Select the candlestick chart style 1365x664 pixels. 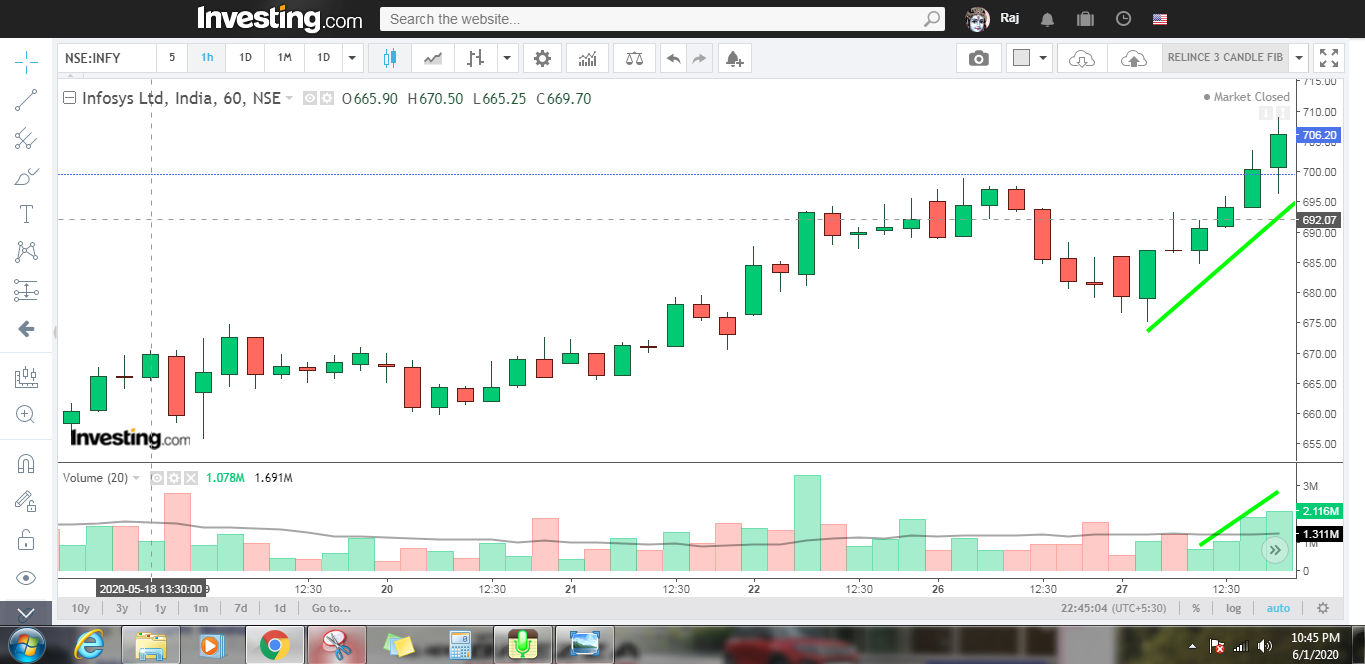click(390, 58)
